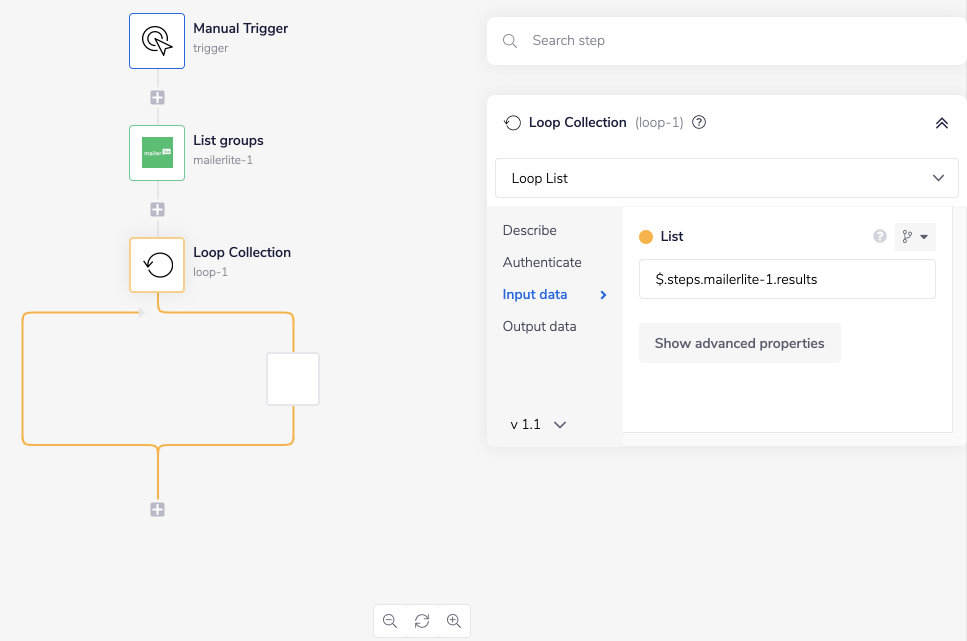Expand the version selector showing v 1.1

tap(538, 424)
